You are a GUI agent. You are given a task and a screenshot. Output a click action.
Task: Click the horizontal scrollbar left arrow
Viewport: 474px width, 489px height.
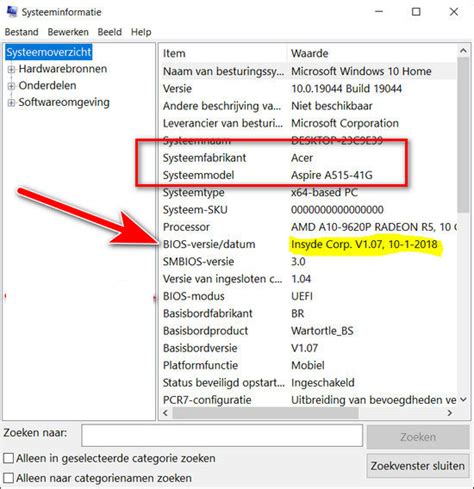point(166,413)
